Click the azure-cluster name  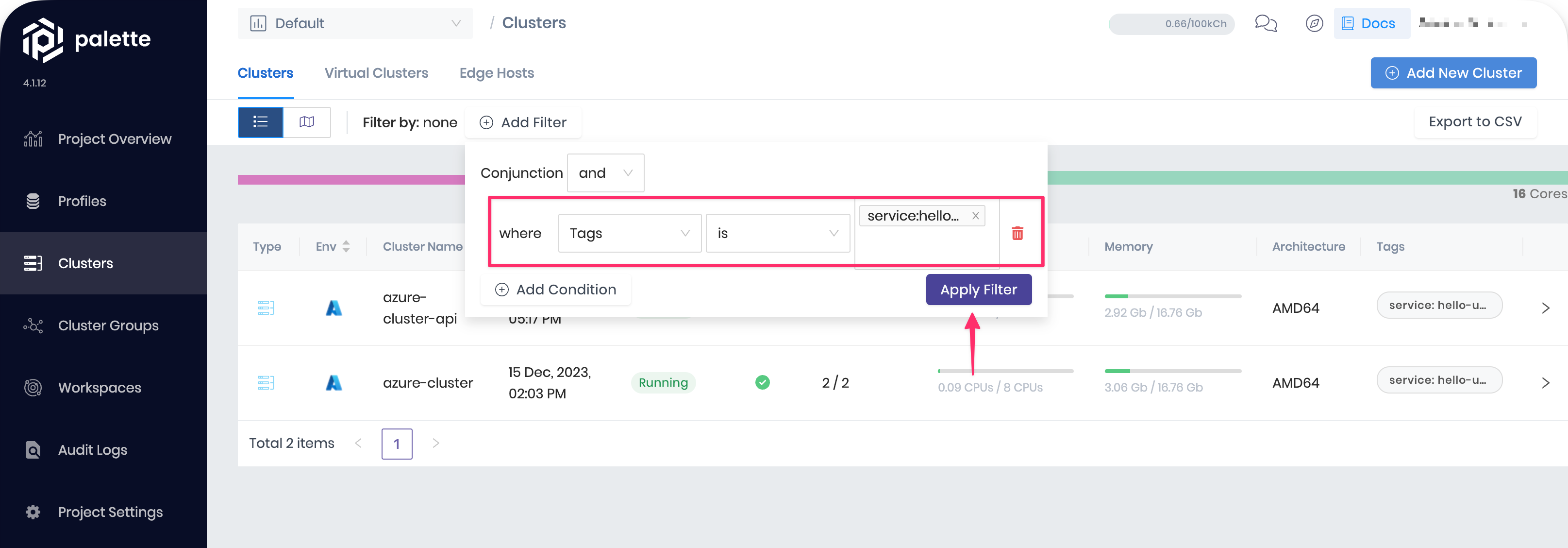(428, 383)
